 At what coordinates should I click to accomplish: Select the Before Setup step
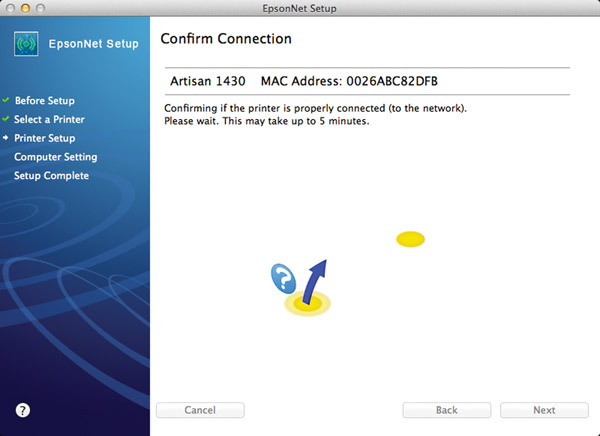point(45,101)
